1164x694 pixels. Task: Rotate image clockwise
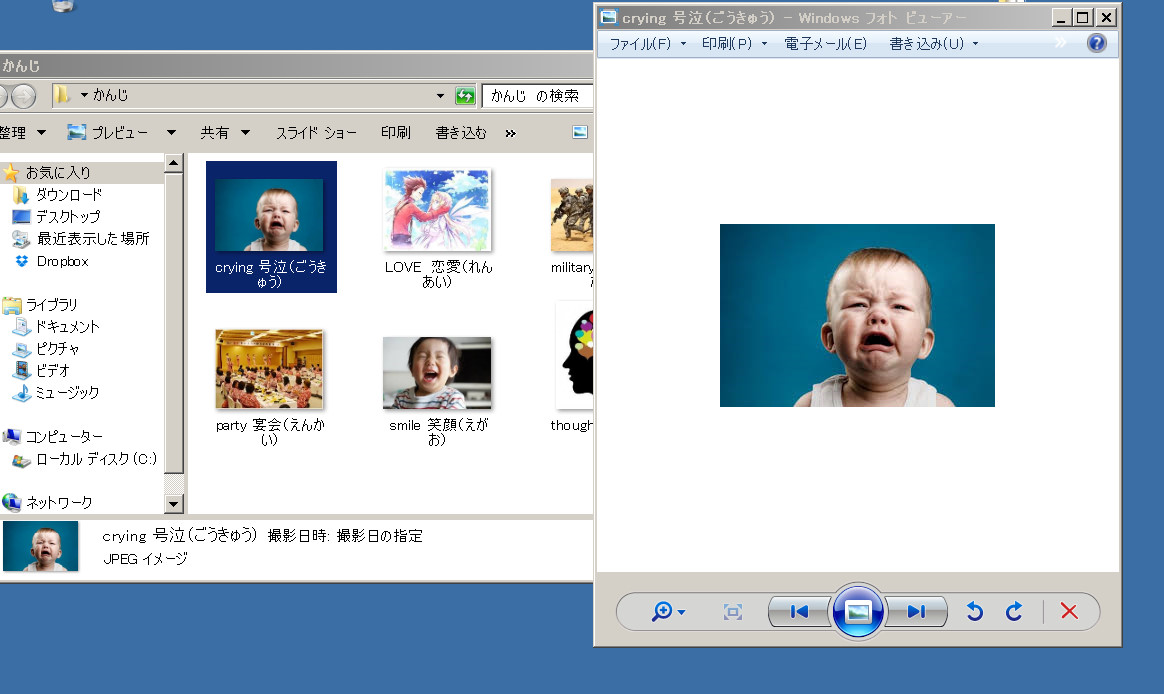1014,612
